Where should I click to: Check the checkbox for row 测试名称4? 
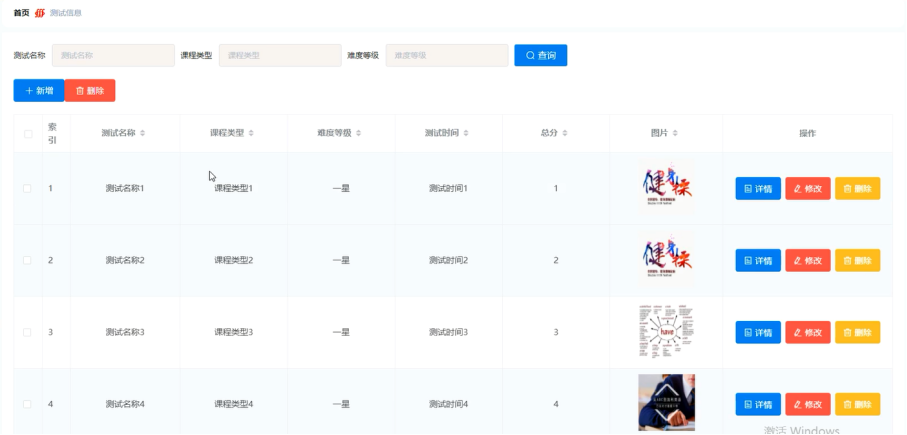click(x=27, y=404)
